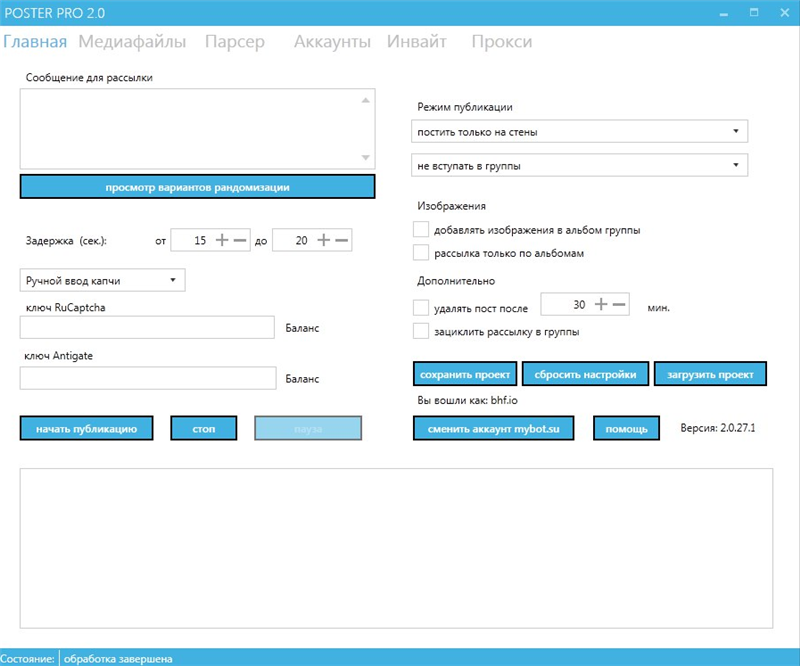Click "сменить аккаунт mybot.su"
This screenshot has height=666, width=800.
click(494, 427)
